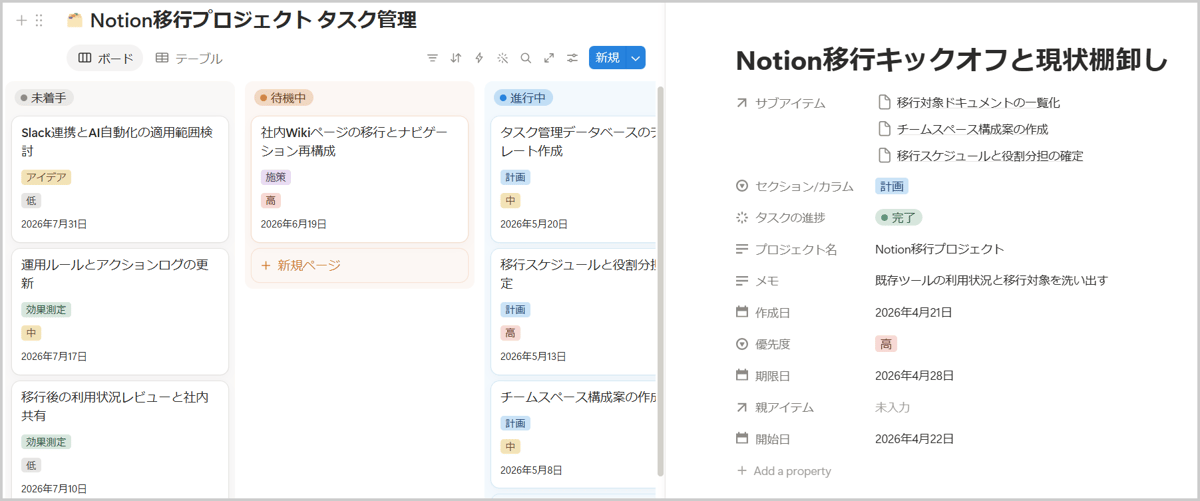
Task: Click the expand full-page arrows icon
Action: pos(549,58)
